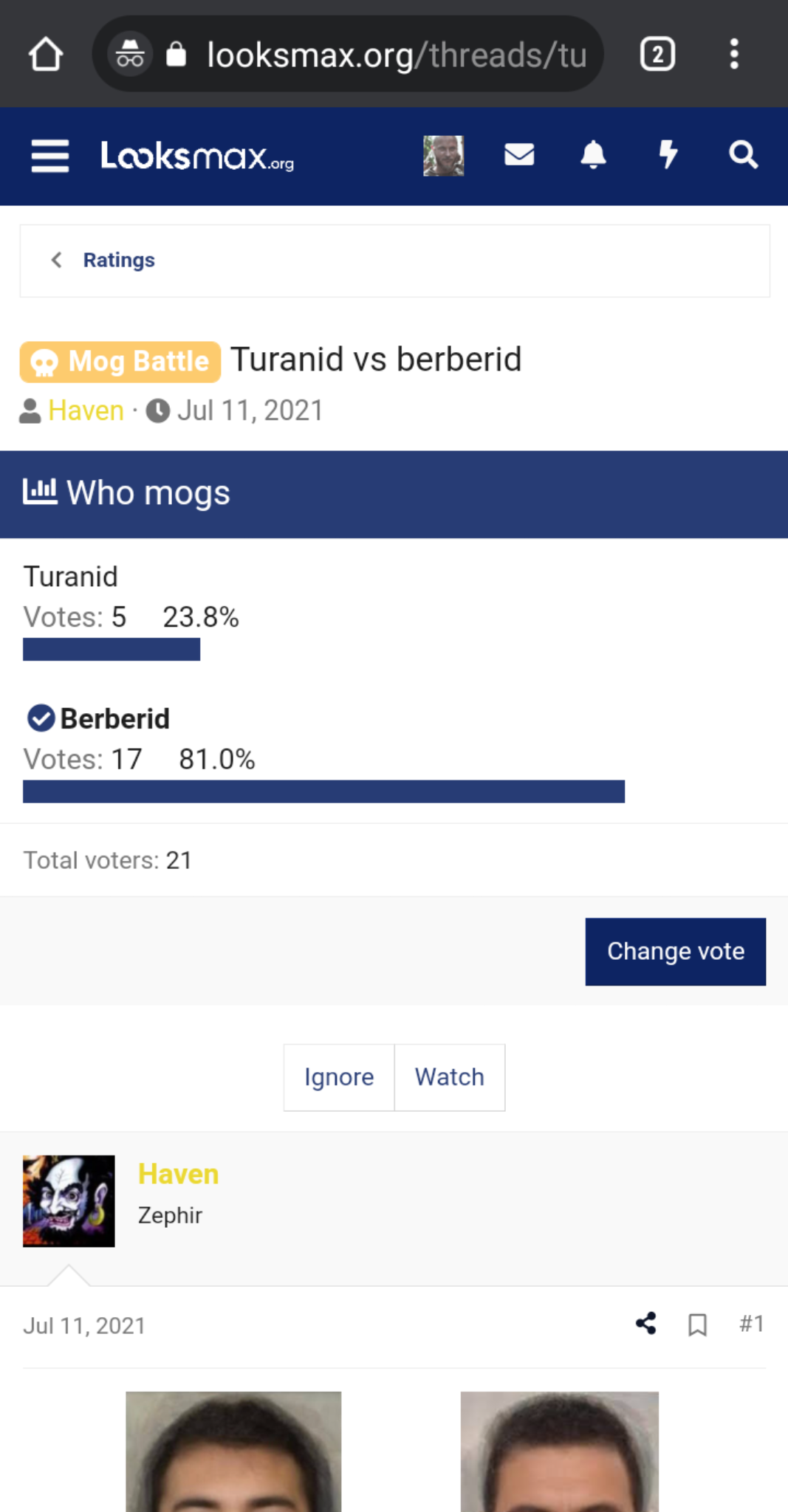
Task: Open Haven's profile avatar image
Action: coord(69,1201)
